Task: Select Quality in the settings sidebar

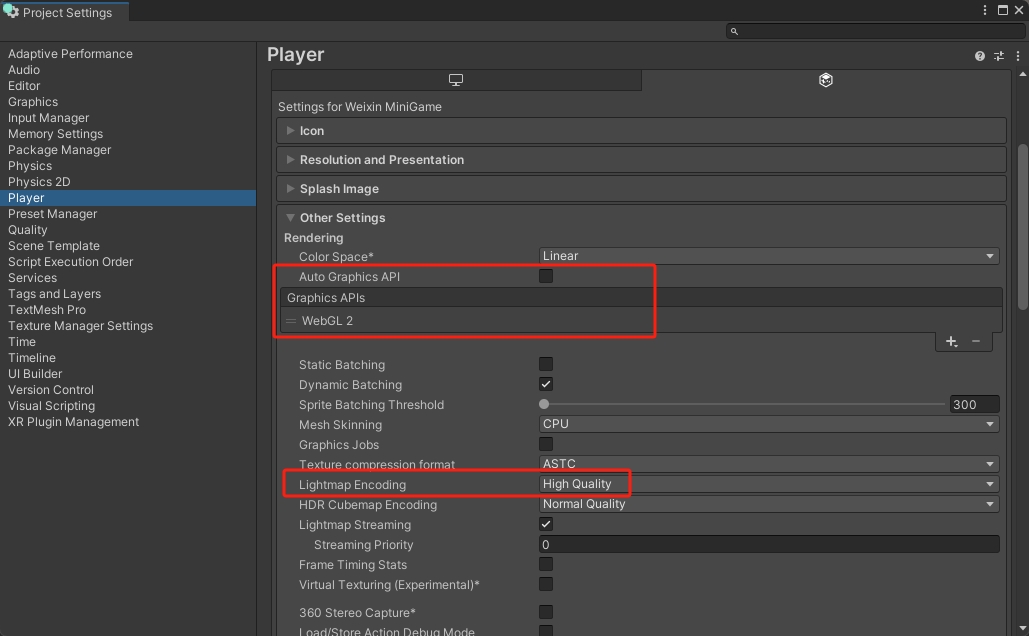Action: click(28, 230)
